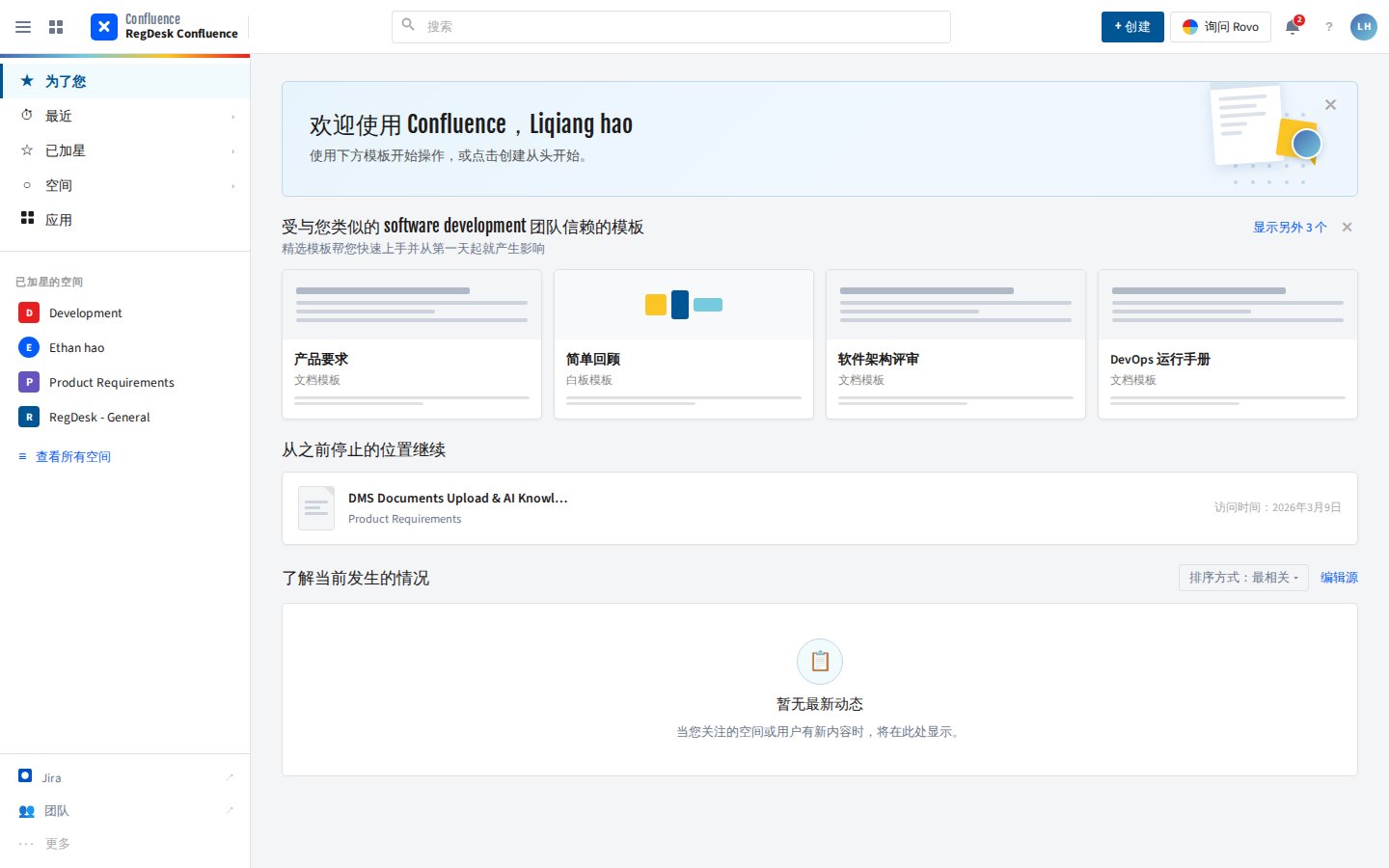Click 显示另外 3 个 link
The image size is (1389, 868).
click(x=1290, y=228)
